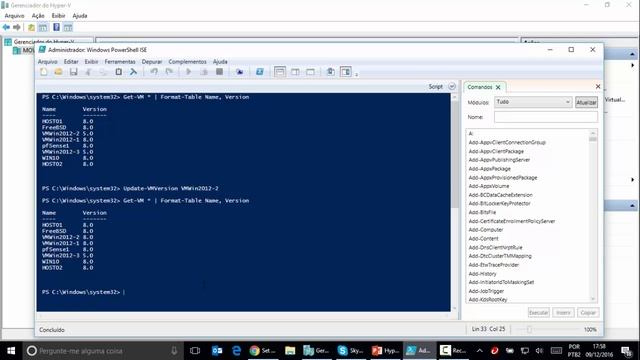
Task: Adjust the zoom slider in status bar
Action: click(529, 329)
